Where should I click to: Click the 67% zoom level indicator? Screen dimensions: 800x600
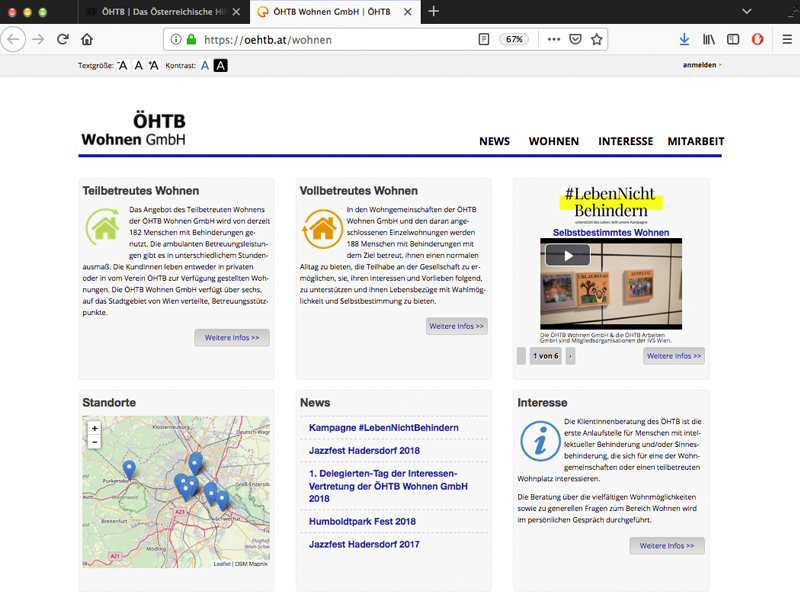(x=514, y=39)
